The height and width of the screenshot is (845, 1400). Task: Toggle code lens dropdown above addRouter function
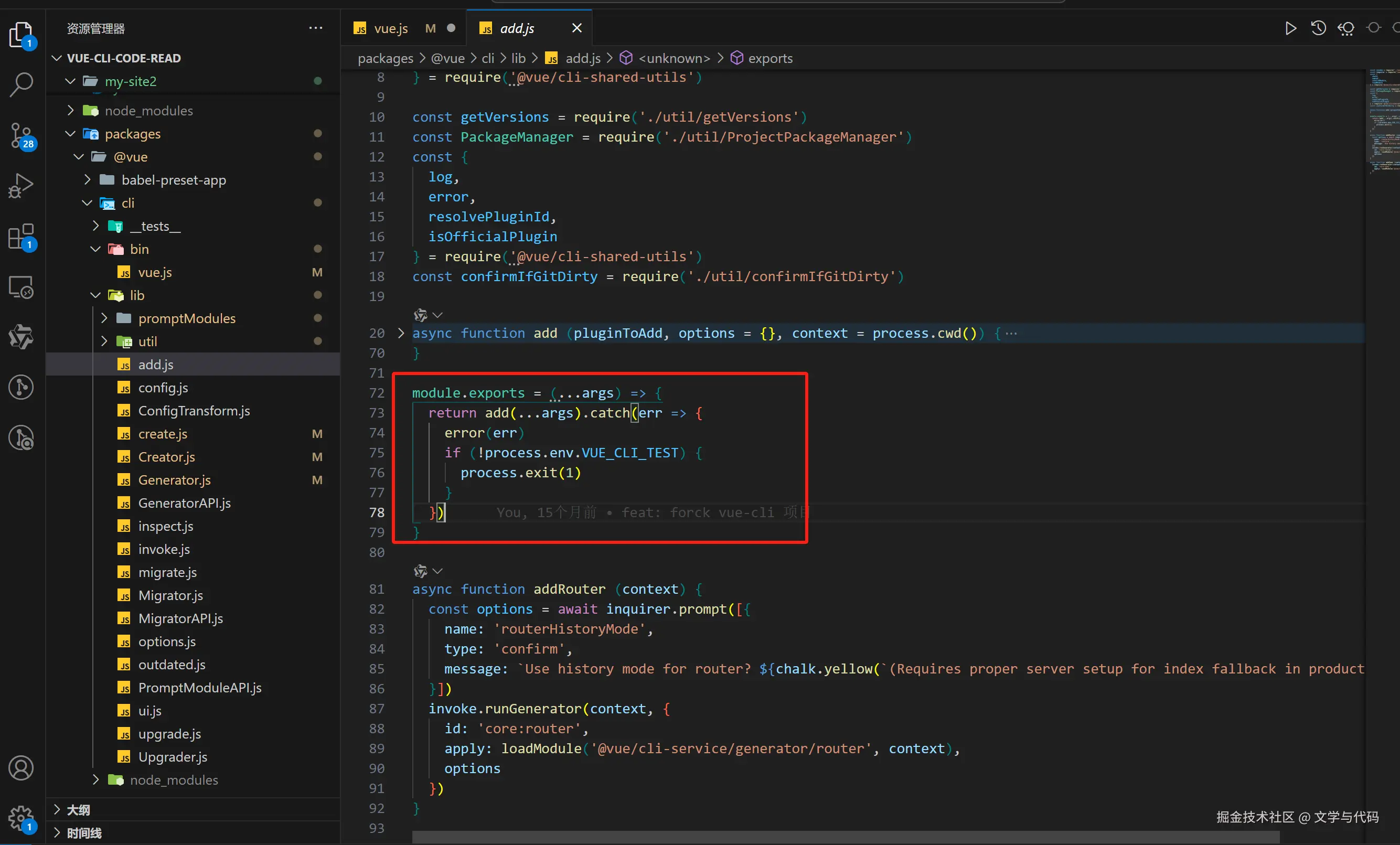coord(437,571)
